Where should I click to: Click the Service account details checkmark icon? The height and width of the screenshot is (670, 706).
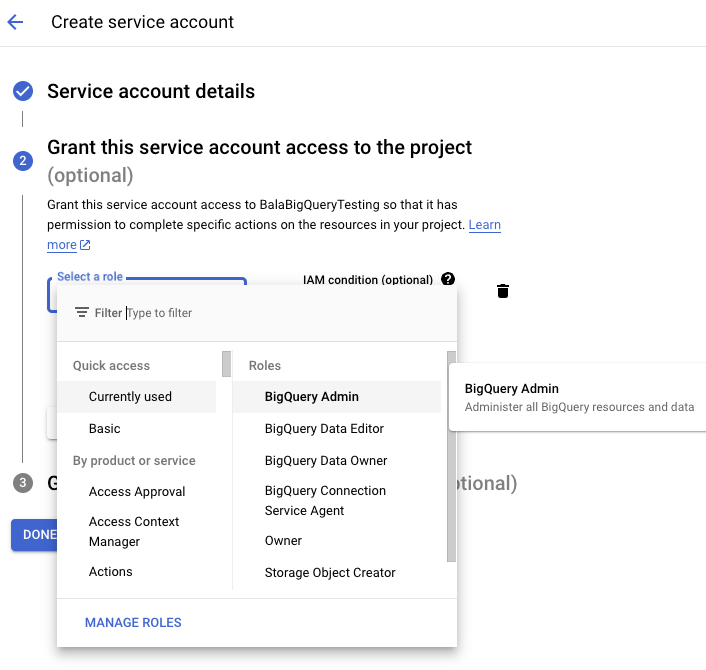click(x=23, y=91)
